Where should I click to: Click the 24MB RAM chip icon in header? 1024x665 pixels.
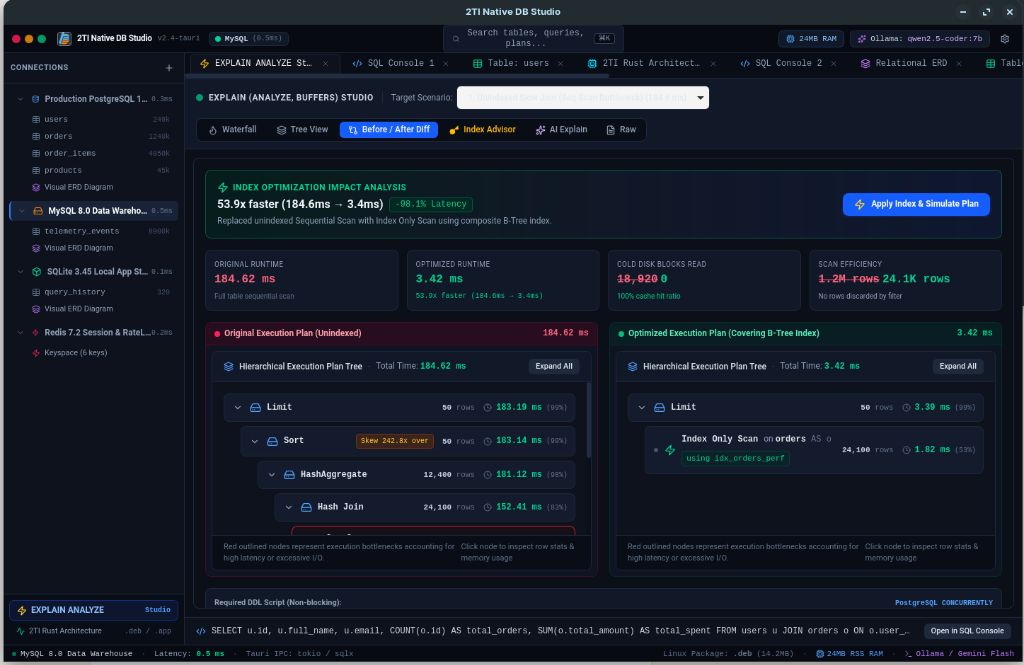[790, 39]
